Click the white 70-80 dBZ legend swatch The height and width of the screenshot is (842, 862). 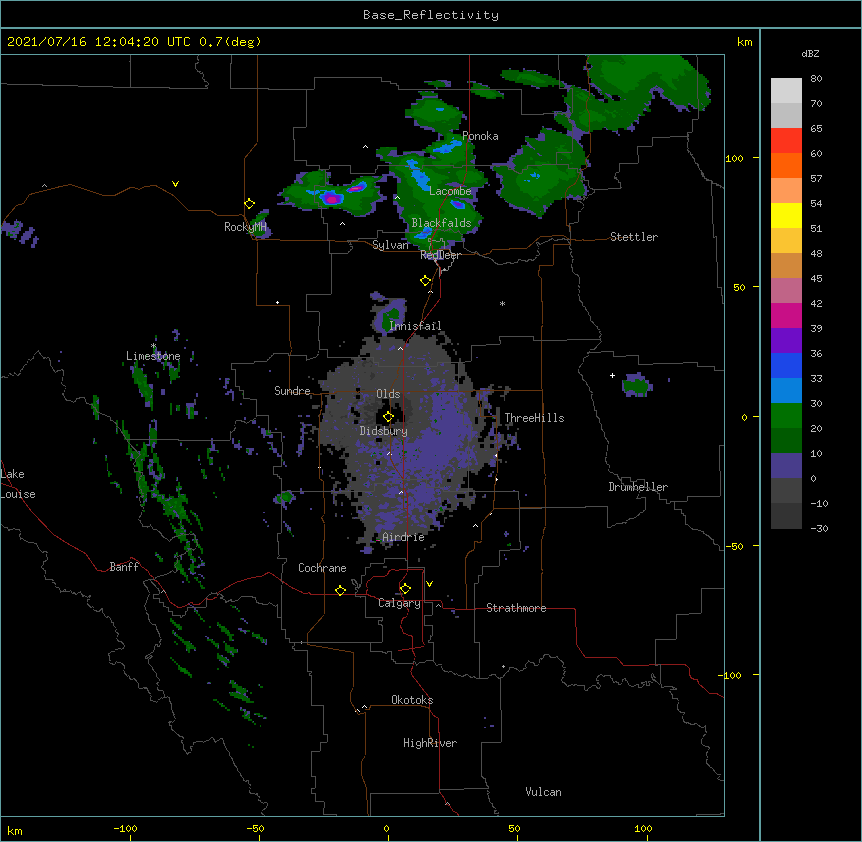(786, 91)
